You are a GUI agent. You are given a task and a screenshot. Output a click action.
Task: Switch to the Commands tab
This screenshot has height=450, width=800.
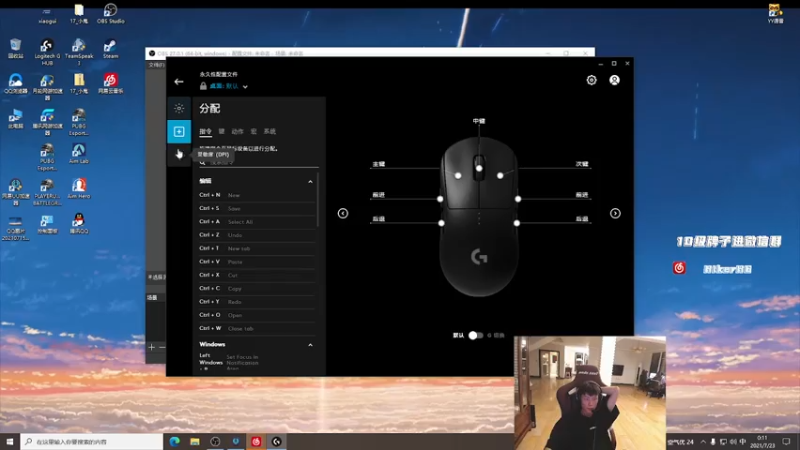205,132
